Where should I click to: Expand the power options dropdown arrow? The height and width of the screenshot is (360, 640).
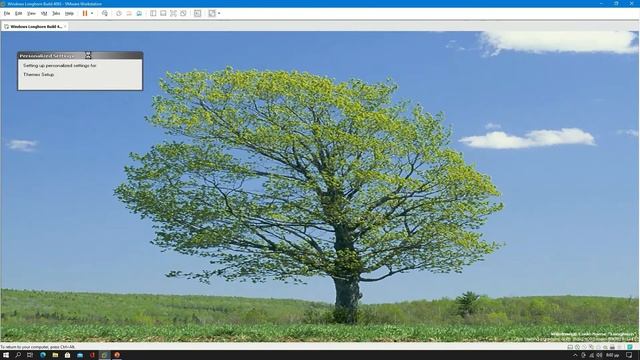(92, 13)
